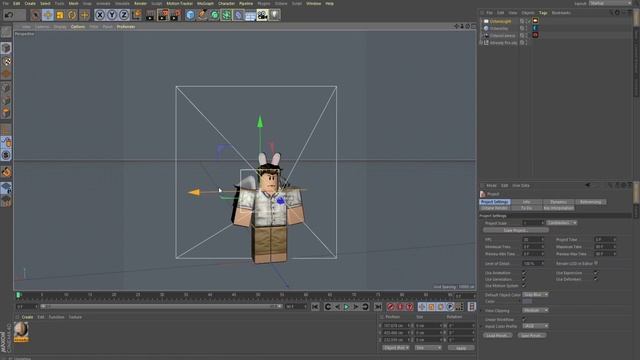Toggle the Use Animation checkbox
This screenshot has height=360, width=640.
pos(524,273)
